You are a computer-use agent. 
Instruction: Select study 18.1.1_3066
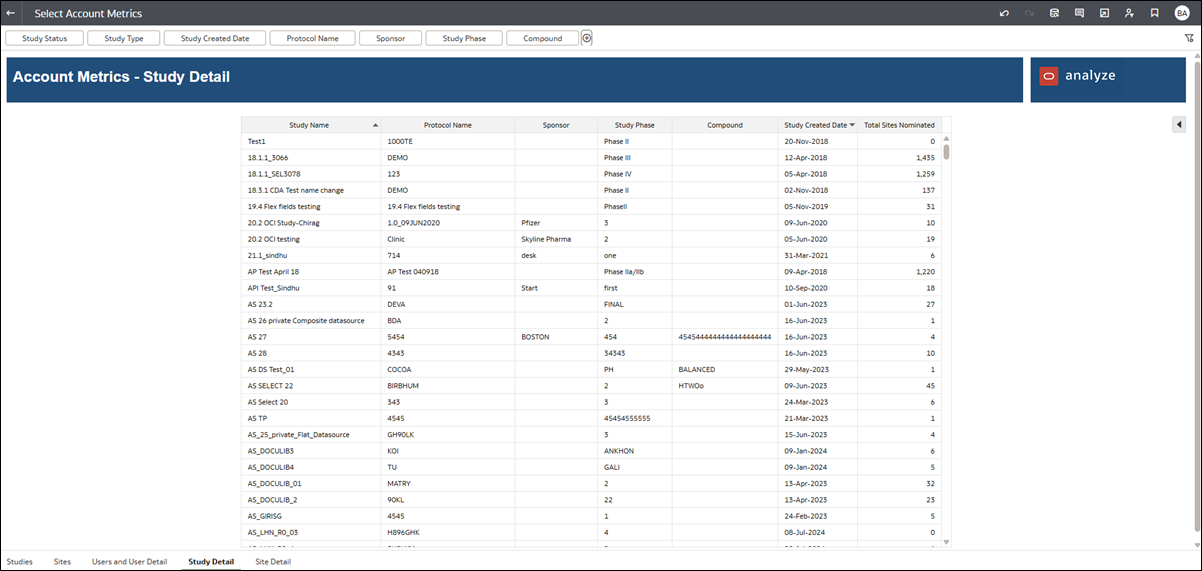pyautogui.click(x=267, y=158)
